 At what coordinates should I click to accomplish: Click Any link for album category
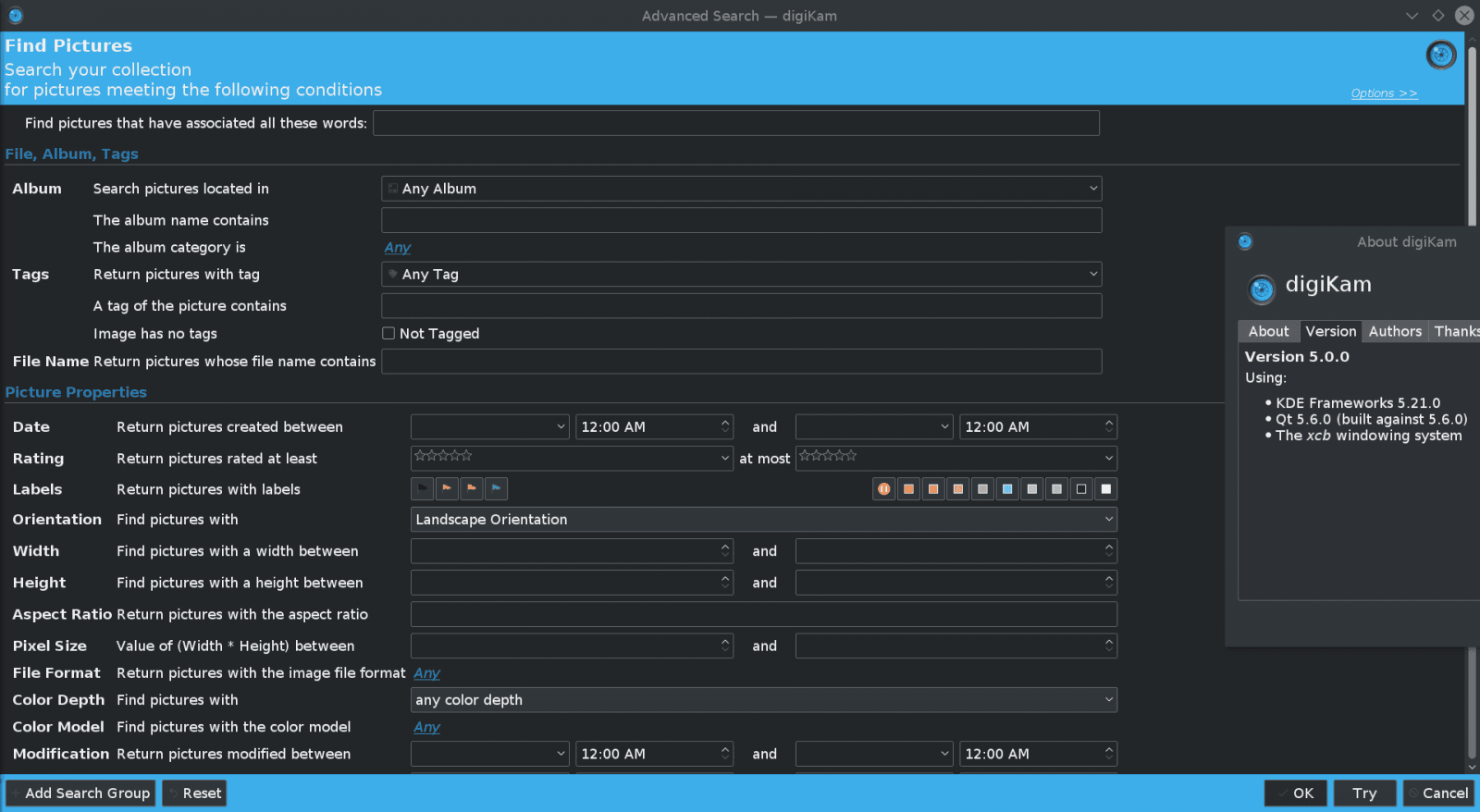(x=398, y=247)
